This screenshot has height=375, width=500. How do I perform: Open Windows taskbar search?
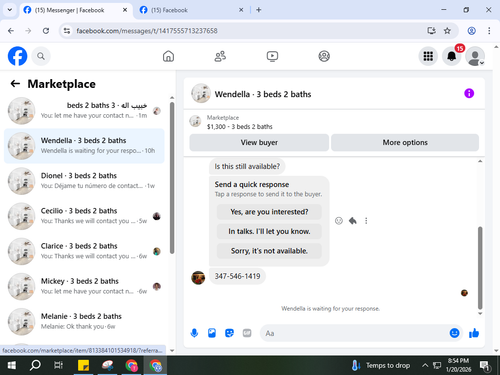click(x=35, y=366)
